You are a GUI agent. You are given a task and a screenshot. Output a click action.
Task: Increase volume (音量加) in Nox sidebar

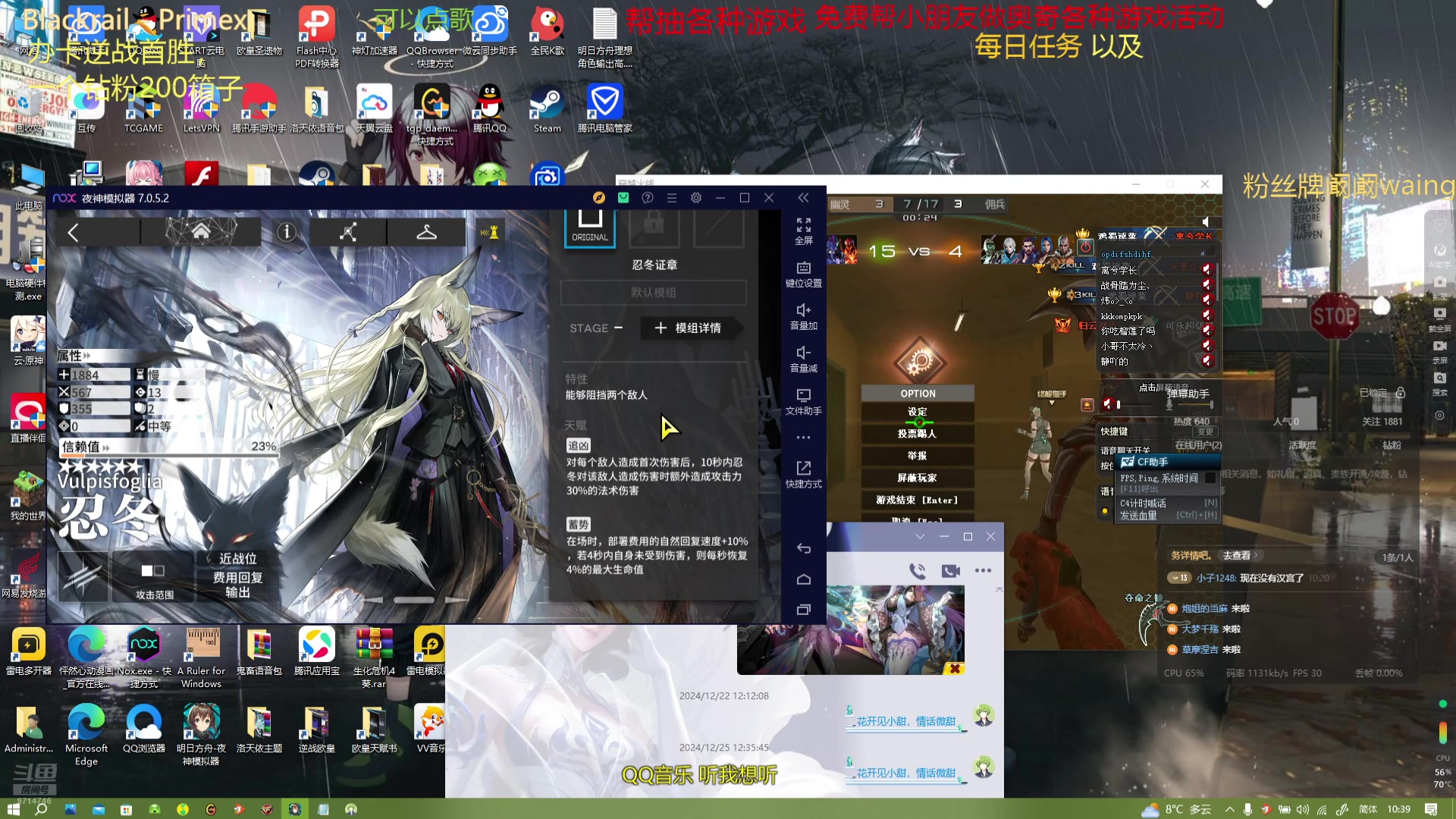coord(803,316)
